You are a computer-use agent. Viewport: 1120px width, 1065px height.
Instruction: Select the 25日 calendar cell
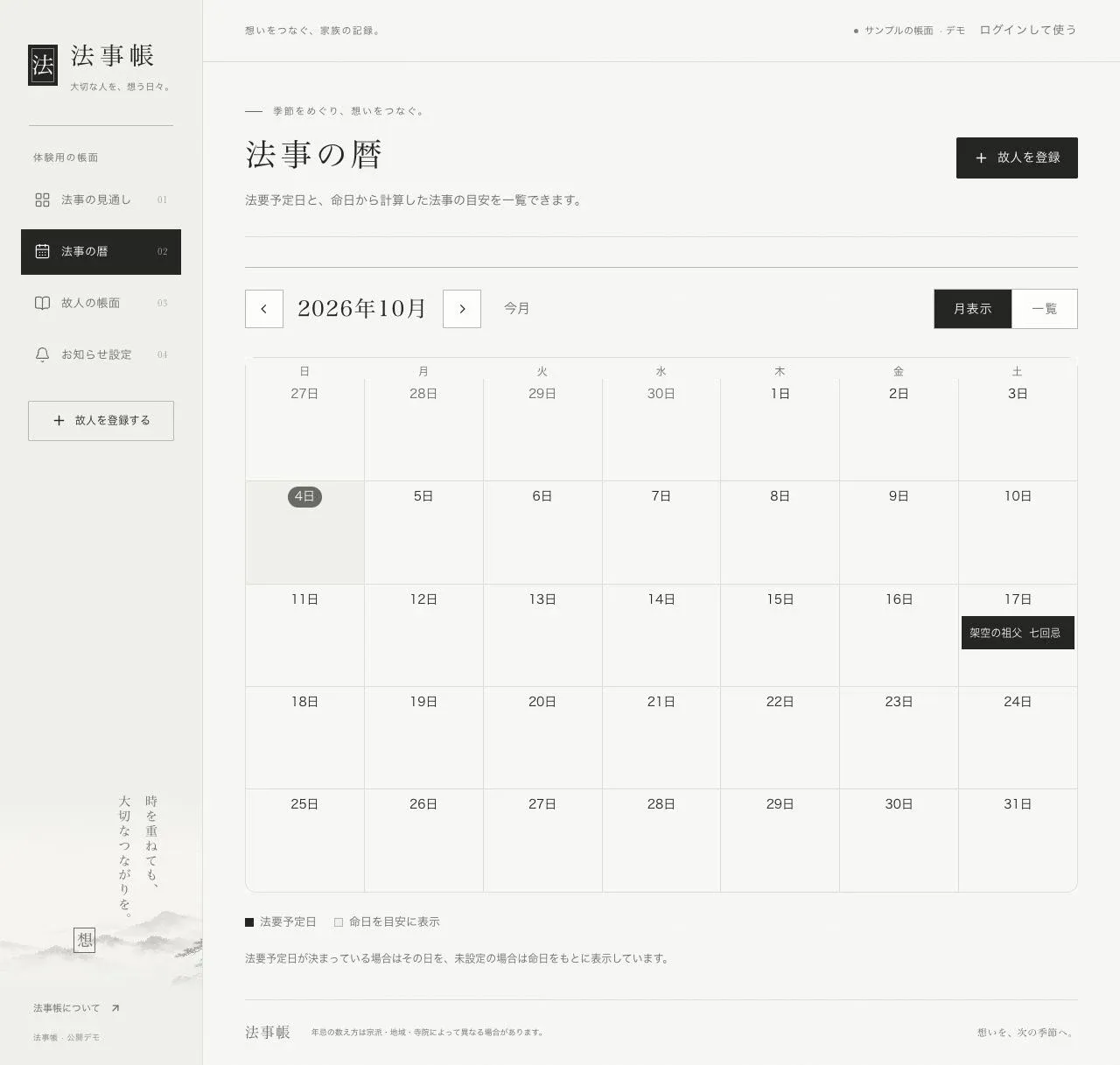tap(304, 841)
